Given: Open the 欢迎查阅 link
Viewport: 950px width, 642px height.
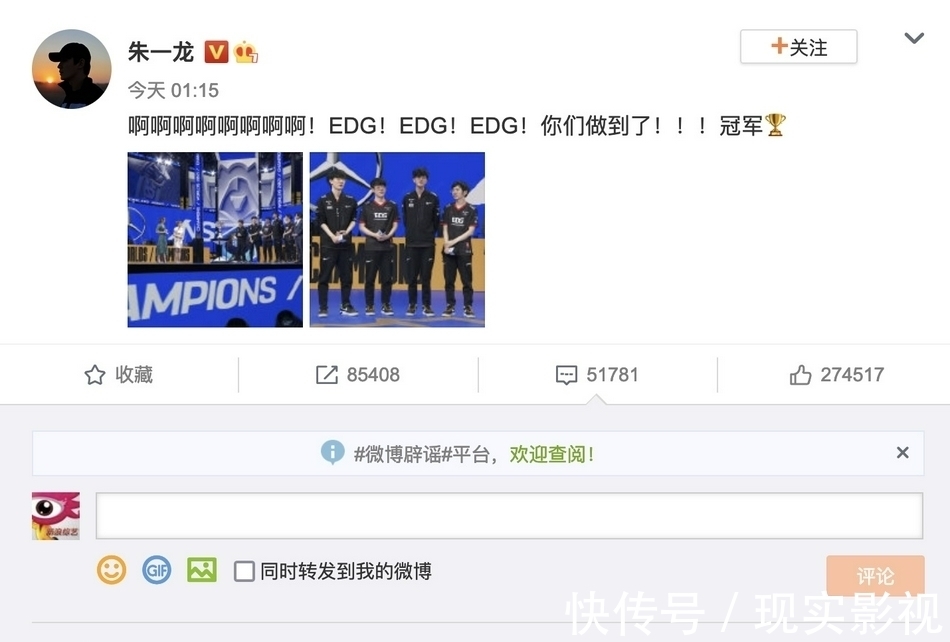Looking at the screenshot, I should pos(551,454).
